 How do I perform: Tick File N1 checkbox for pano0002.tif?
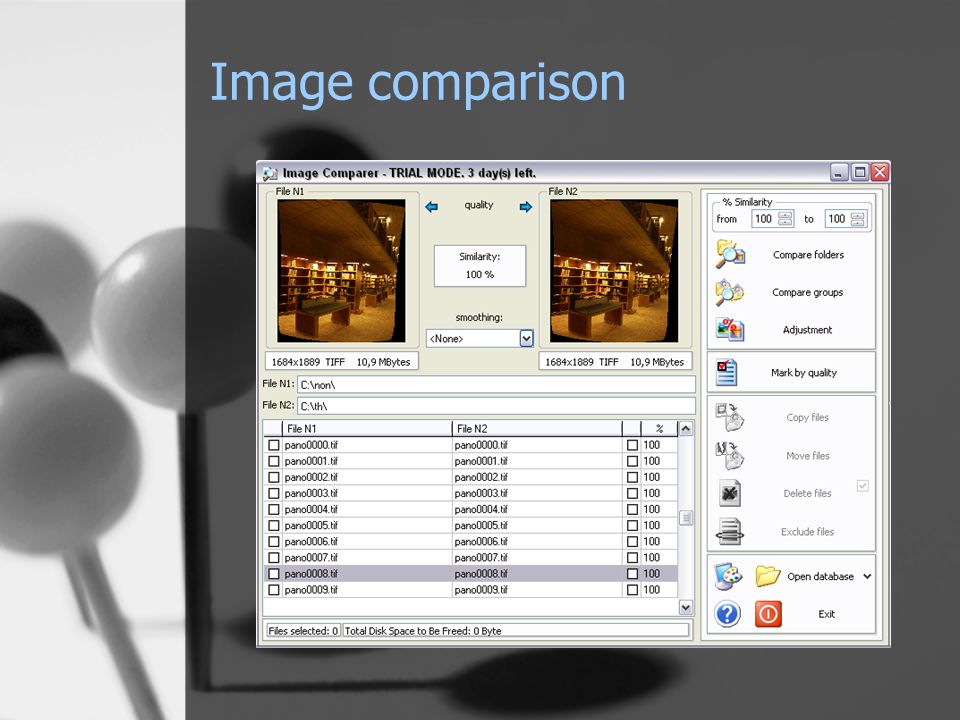274,477
